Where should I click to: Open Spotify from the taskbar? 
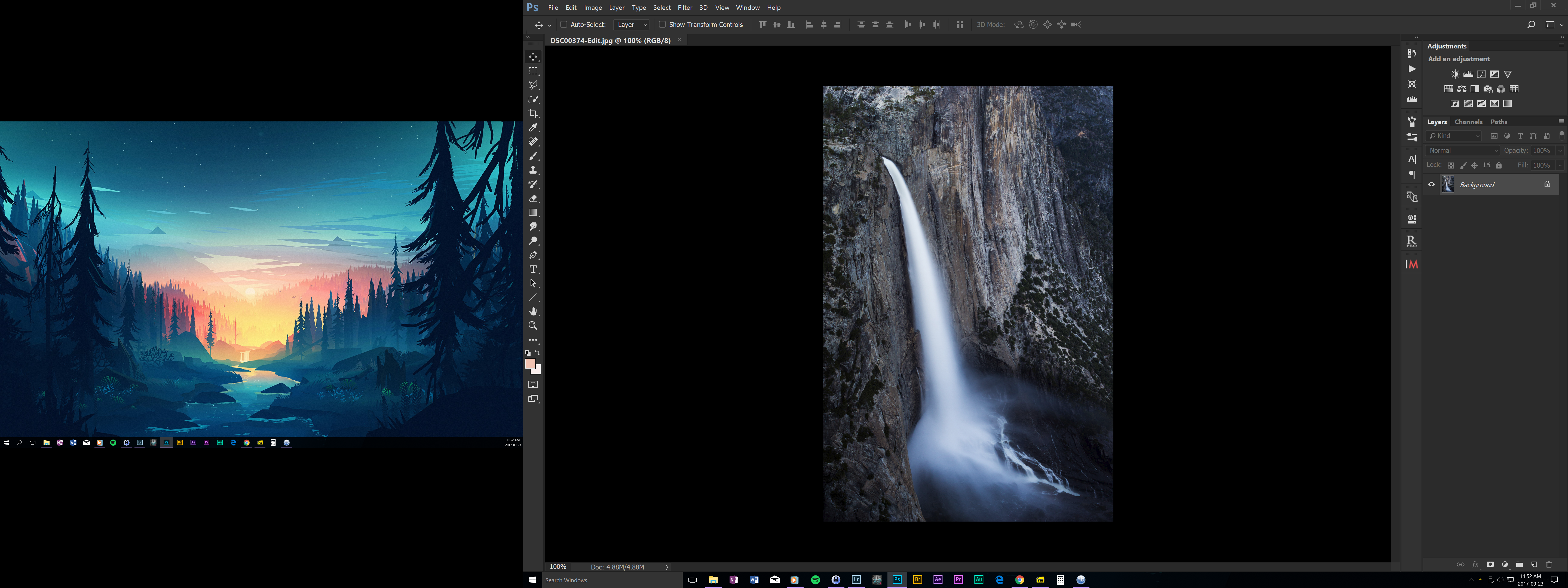[816, 580]
